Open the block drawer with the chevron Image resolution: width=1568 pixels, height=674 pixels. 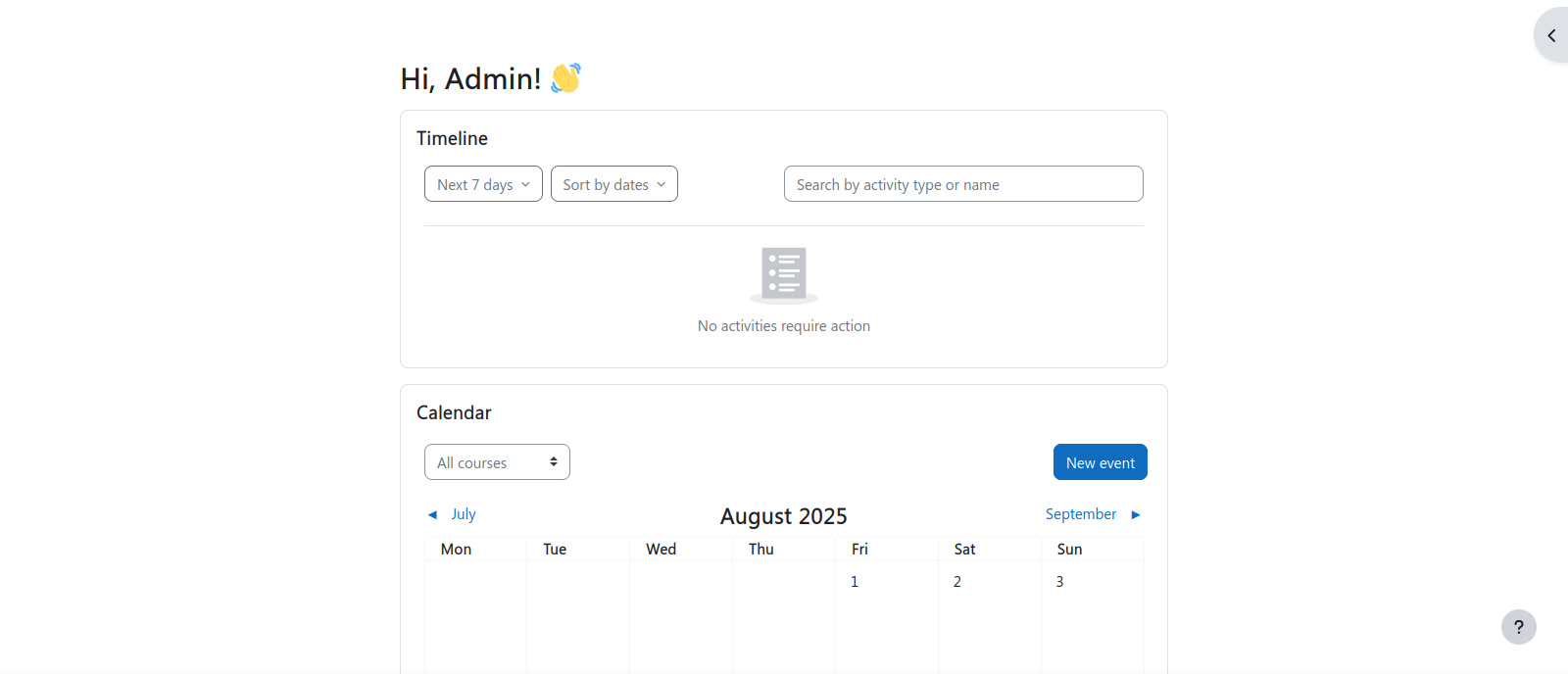pyautogui.click(x=1551, y=35)
